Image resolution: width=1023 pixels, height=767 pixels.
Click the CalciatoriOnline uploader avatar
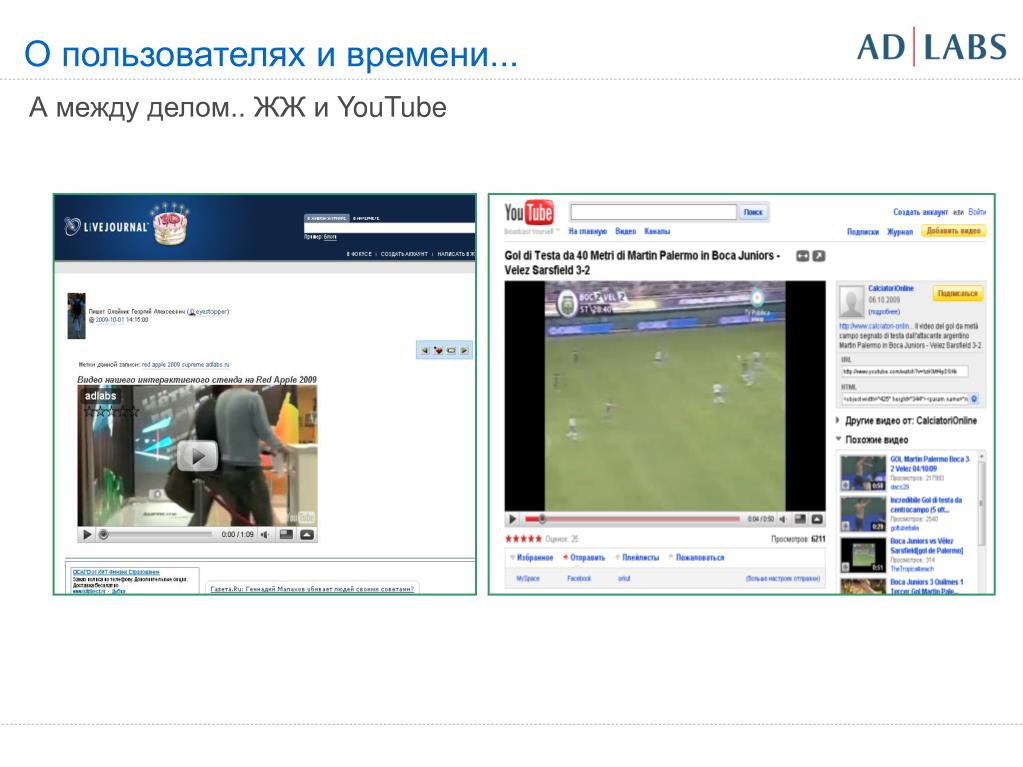pos(851,301)
